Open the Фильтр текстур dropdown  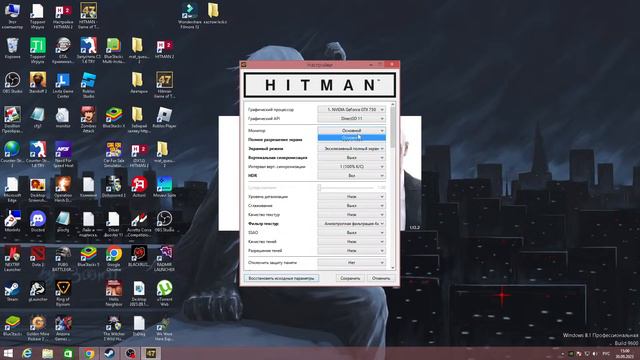tap(351, 224)
